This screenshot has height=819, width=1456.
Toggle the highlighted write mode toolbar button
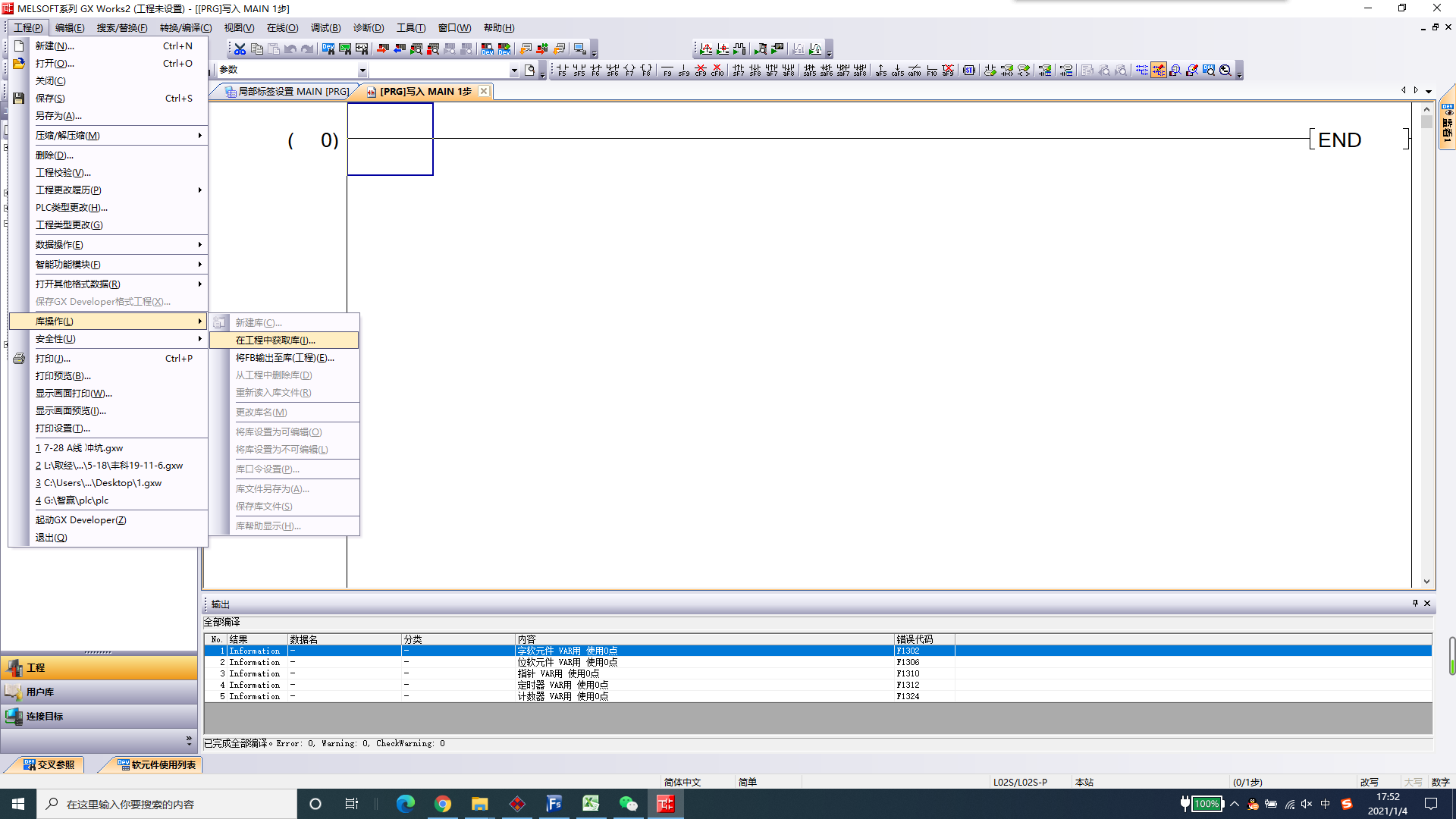[1158, 71]
